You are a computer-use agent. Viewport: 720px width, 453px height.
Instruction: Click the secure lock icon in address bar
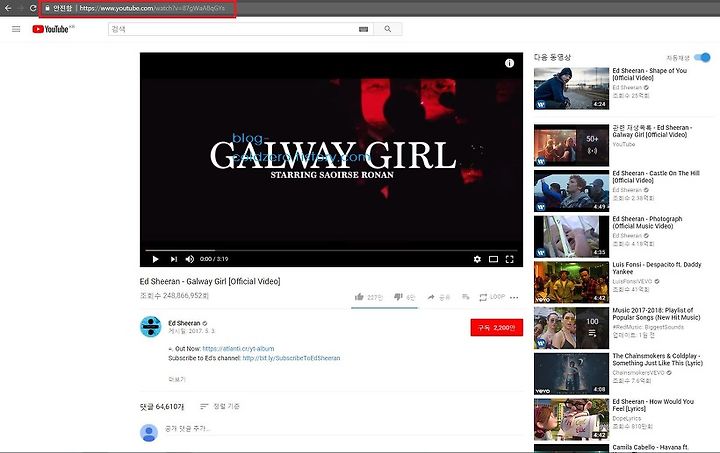coord(47,8)
